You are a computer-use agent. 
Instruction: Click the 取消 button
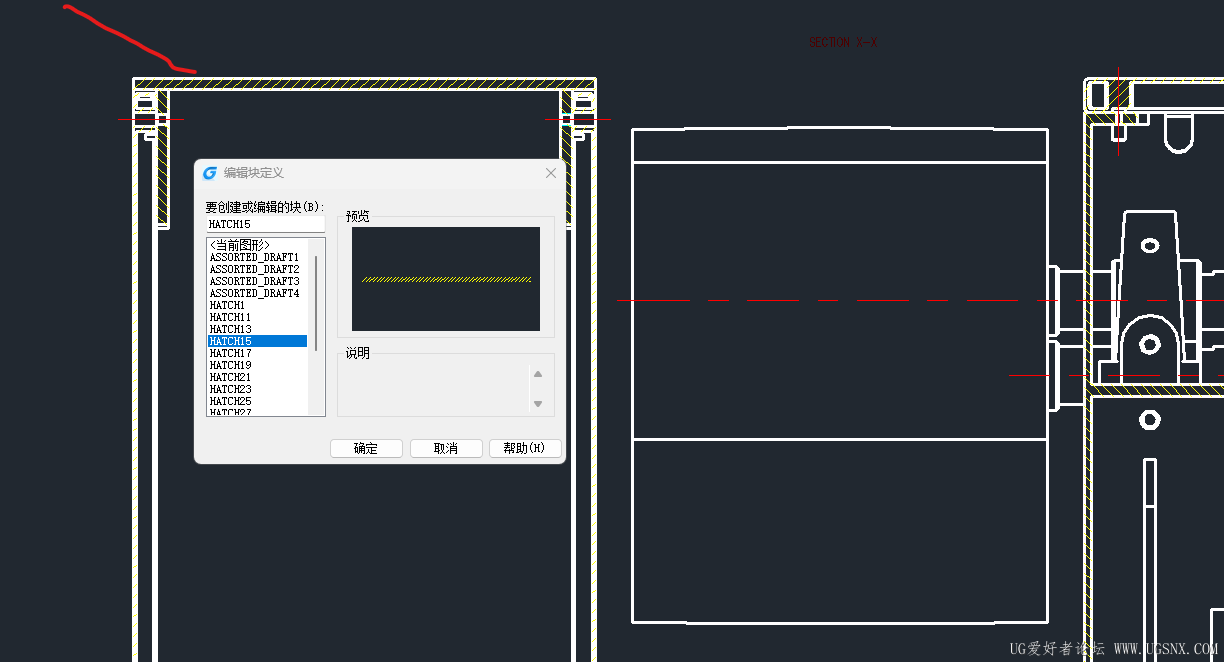[x=446, y=448]
